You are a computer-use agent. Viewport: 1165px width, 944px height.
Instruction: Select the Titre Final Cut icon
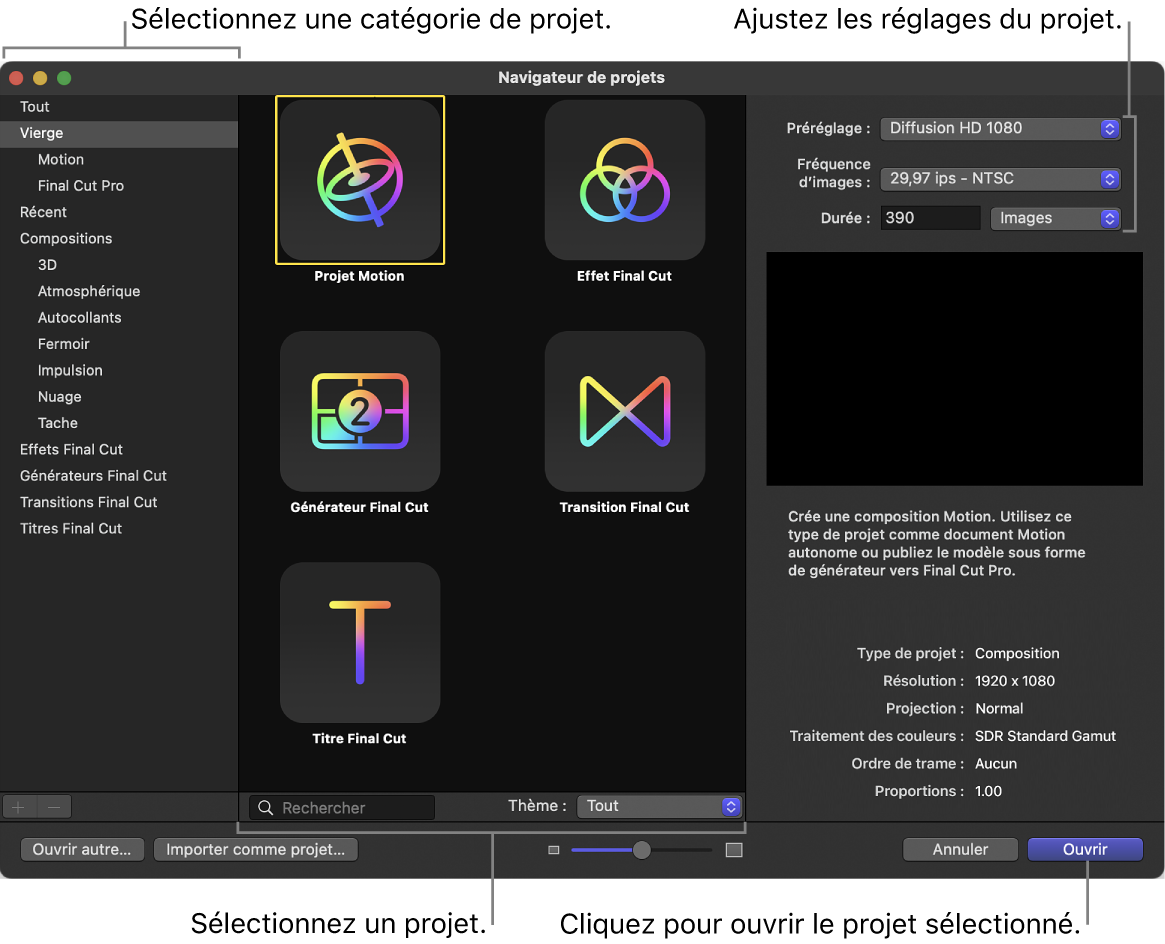click(360, 642)
